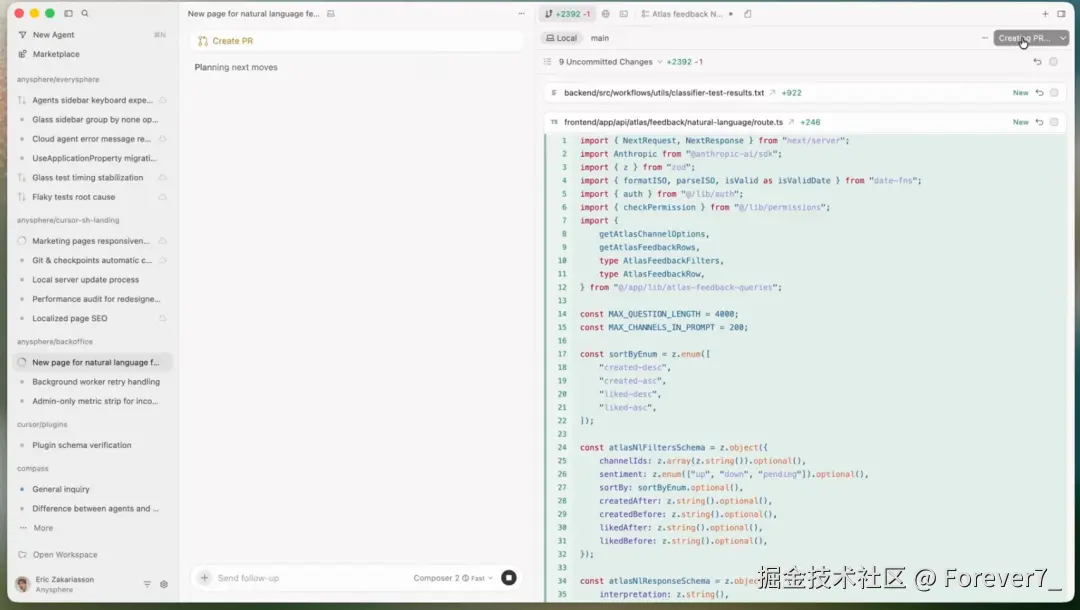Open the terminal panel tab icon
Image resolution: width=1080 pixels, height=610 pixels.
click(x=623, y=14)
